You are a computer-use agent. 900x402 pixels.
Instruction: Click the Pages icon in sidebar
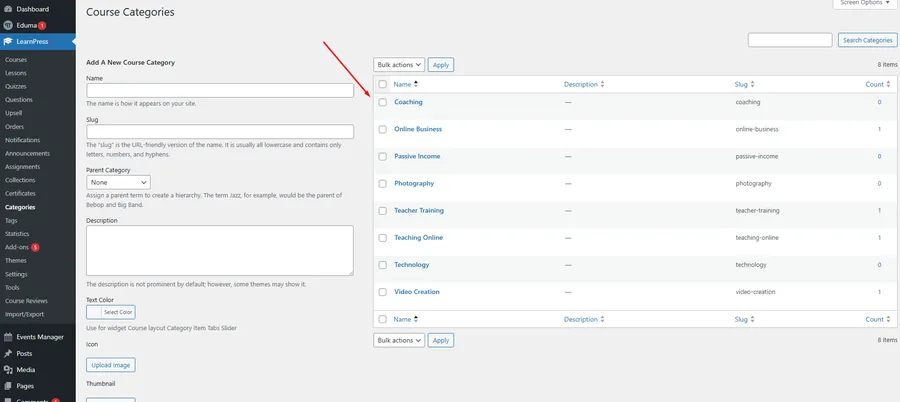[x=8, y=385]
